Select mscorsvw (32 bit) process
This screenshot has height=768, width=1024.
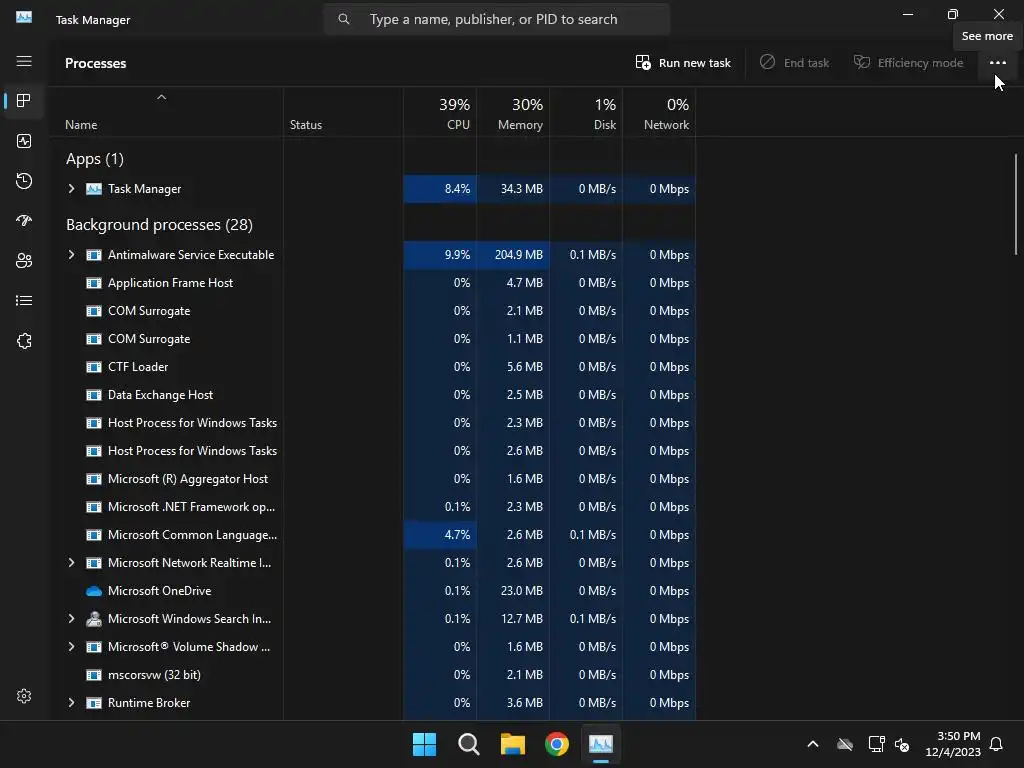pyautogui.click(x=154, y=675)
